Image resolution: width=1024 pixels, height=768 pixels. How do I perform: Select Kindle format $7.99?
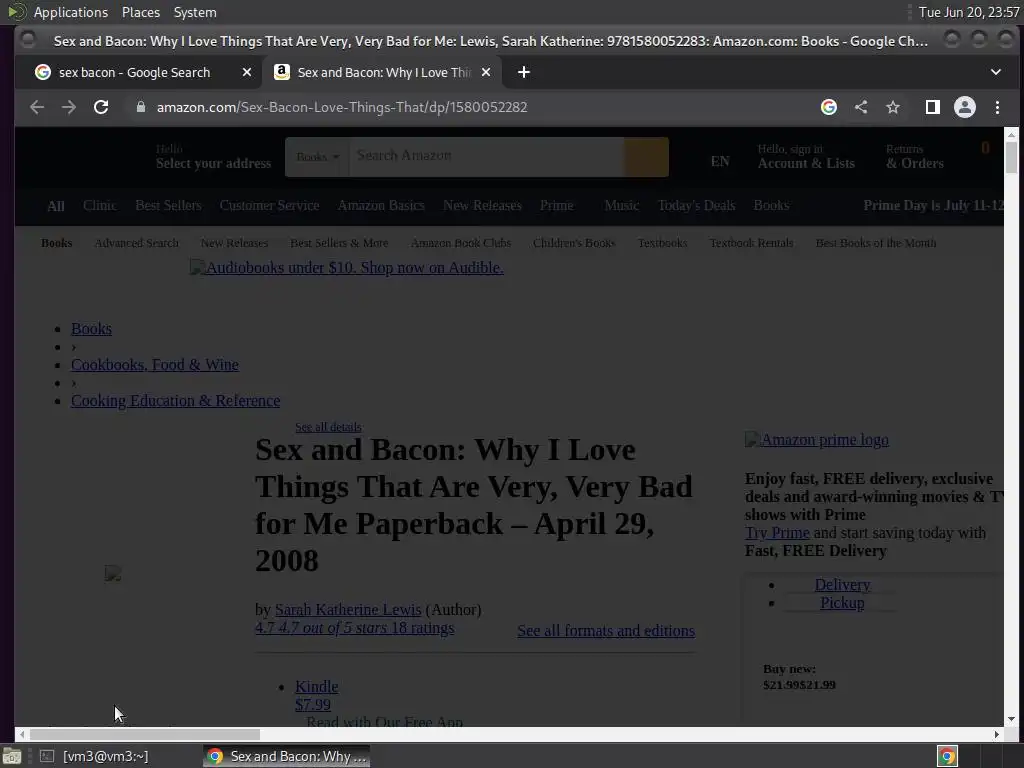(316, 696)
